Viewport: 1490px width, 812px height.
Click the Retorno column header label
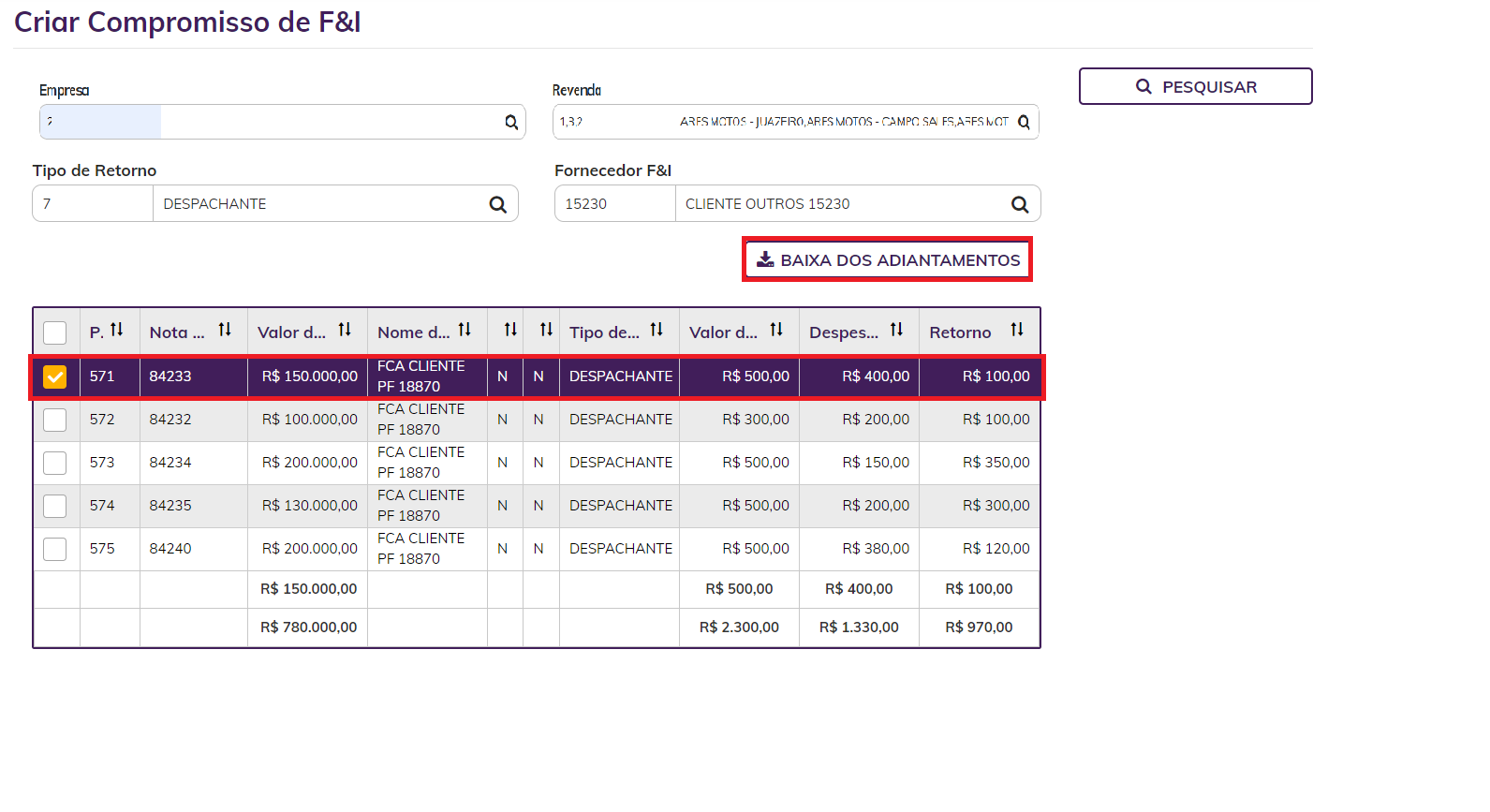click(960, 332)
